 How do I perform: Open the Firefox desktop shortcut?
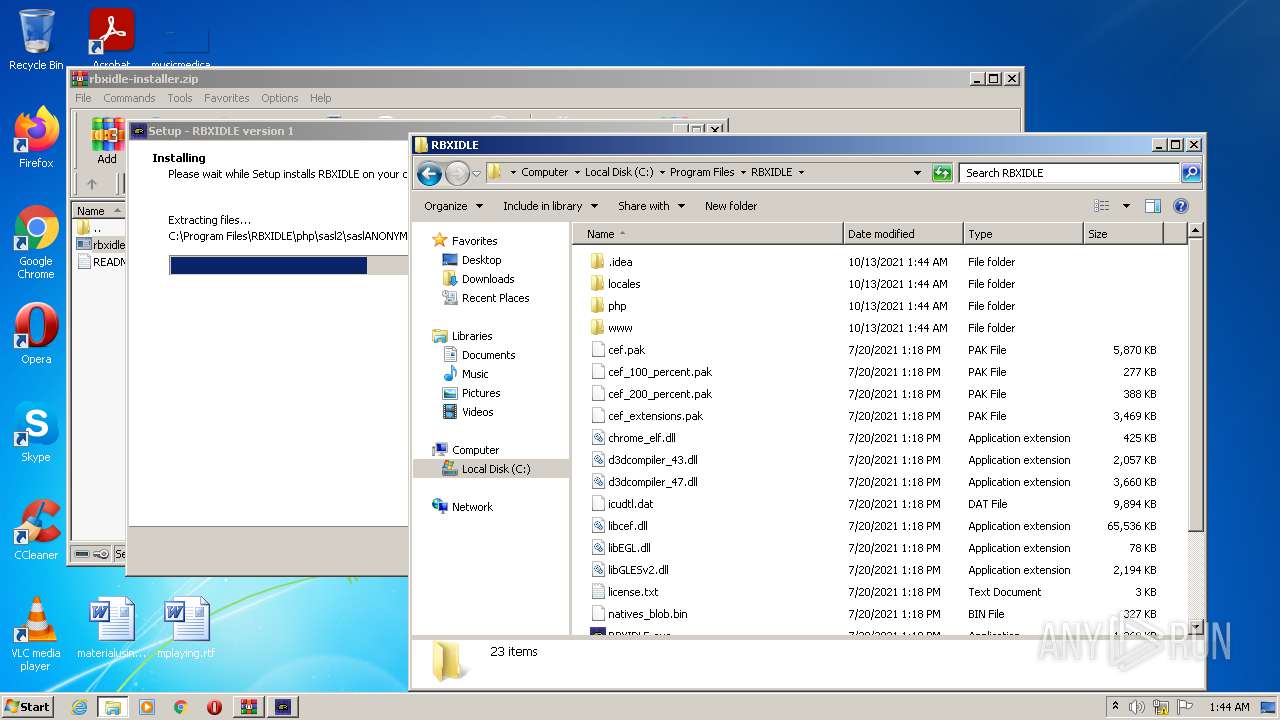click(36, 138)
